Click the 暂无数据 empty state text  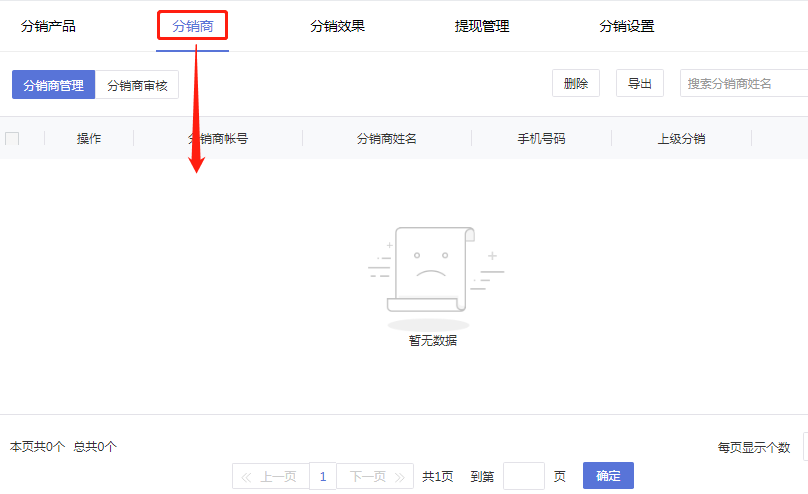pyautogui.click(x=433, y=340)
